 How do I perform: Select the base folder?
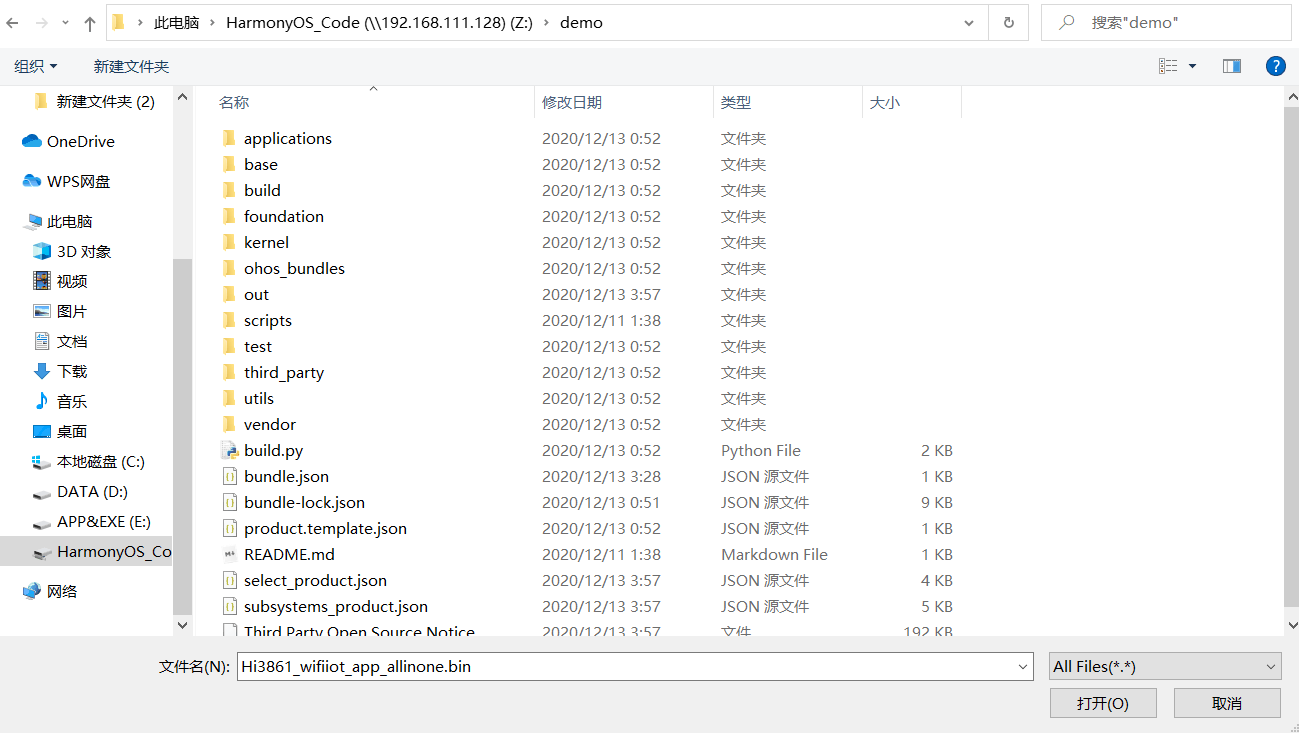click(260, 165)
